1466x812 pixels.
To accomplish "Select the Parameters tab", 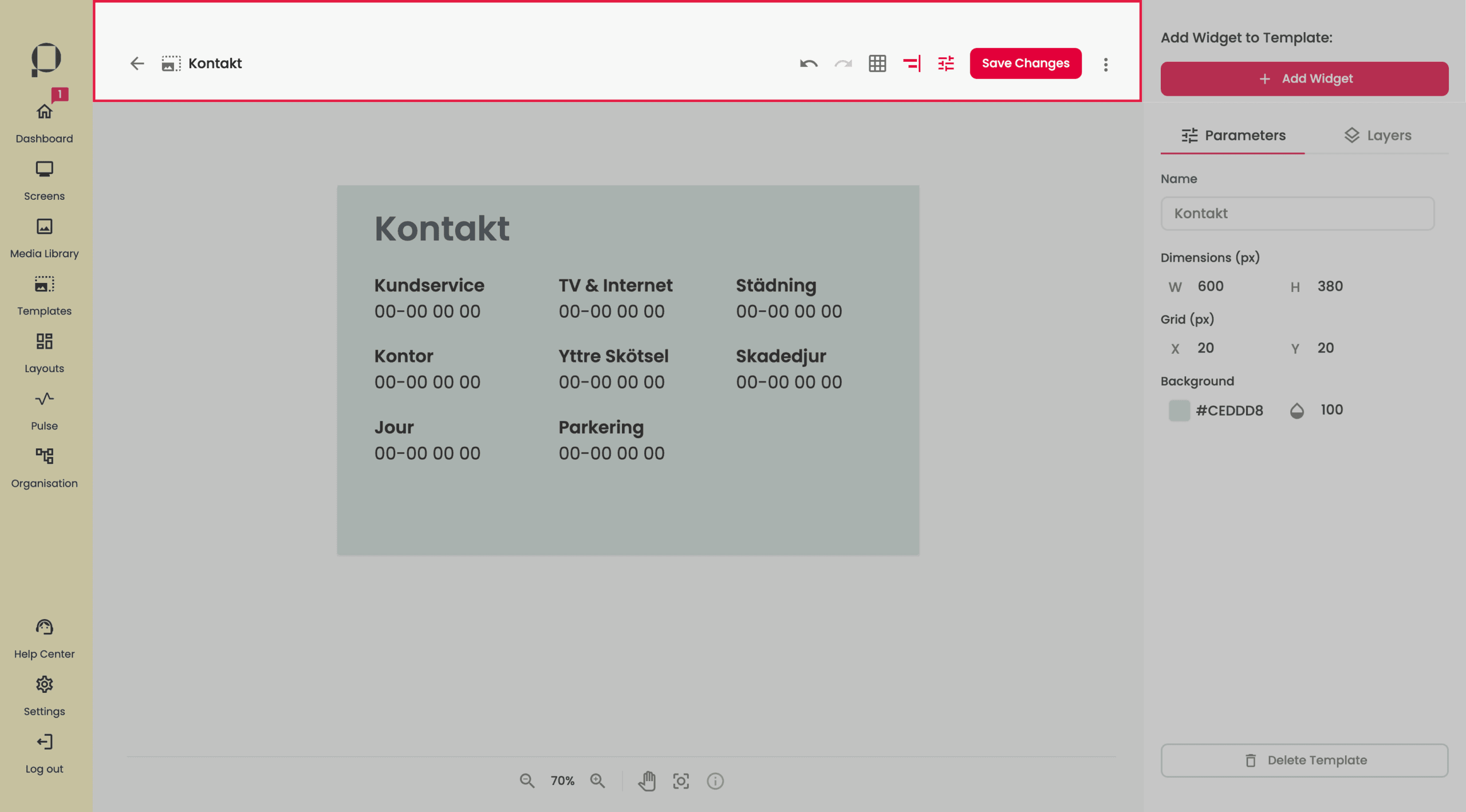I will 1233,136.
